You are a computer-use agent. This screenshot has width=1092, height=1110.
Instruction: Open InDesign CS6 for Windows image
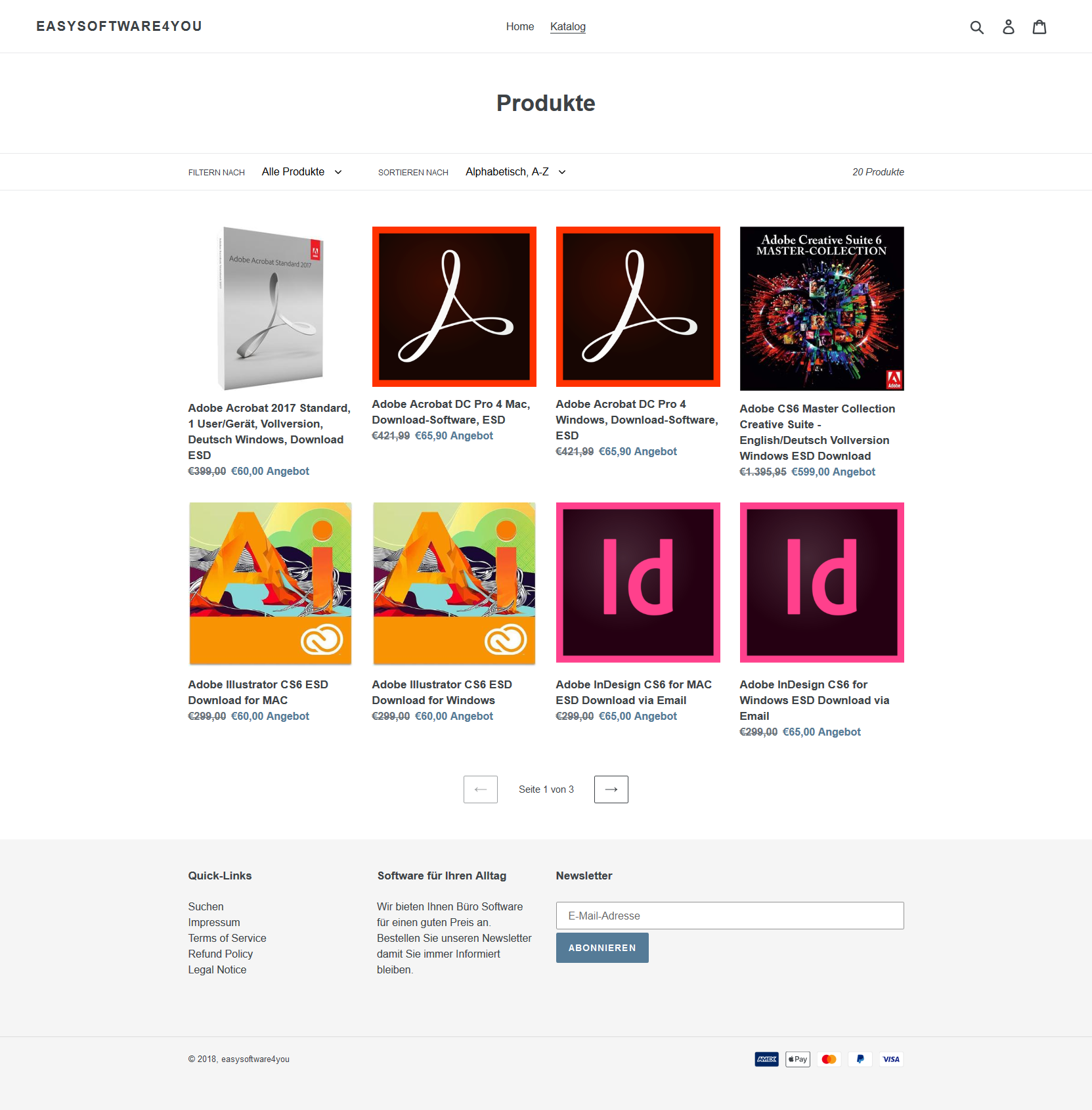[x=822, y=583]
